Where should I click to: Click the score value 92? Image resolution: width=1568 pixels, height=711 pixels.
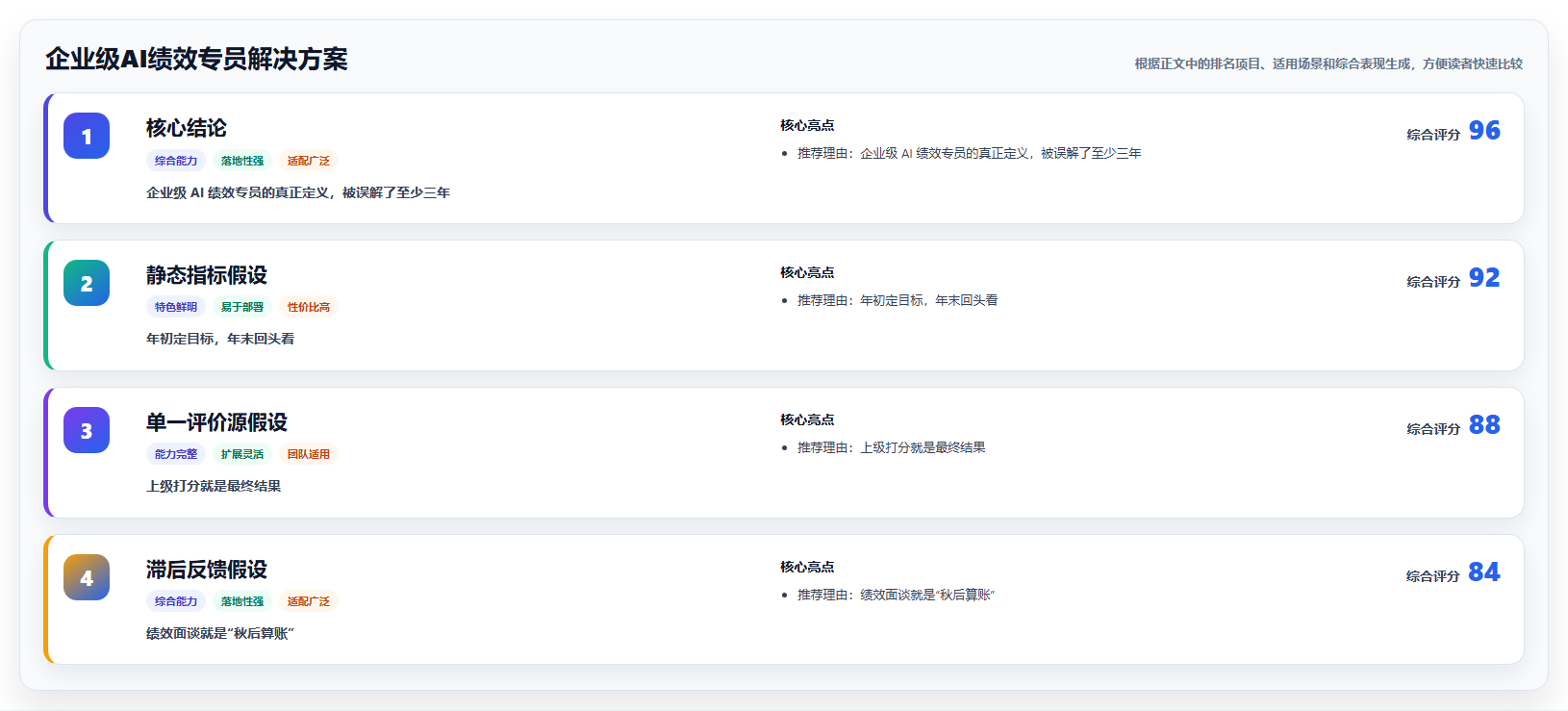click(1484, 278)
